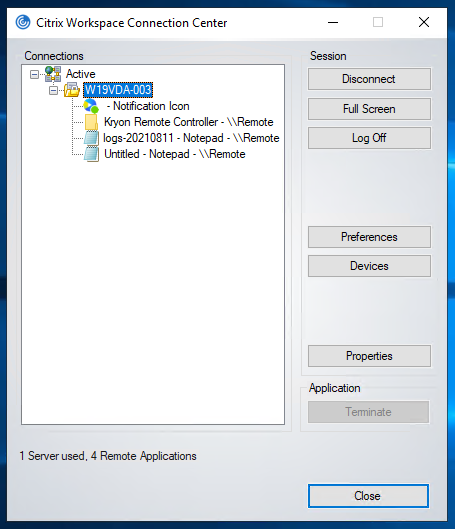
Task: Click the Close button at bottom
Action: (x=368, y=496)
